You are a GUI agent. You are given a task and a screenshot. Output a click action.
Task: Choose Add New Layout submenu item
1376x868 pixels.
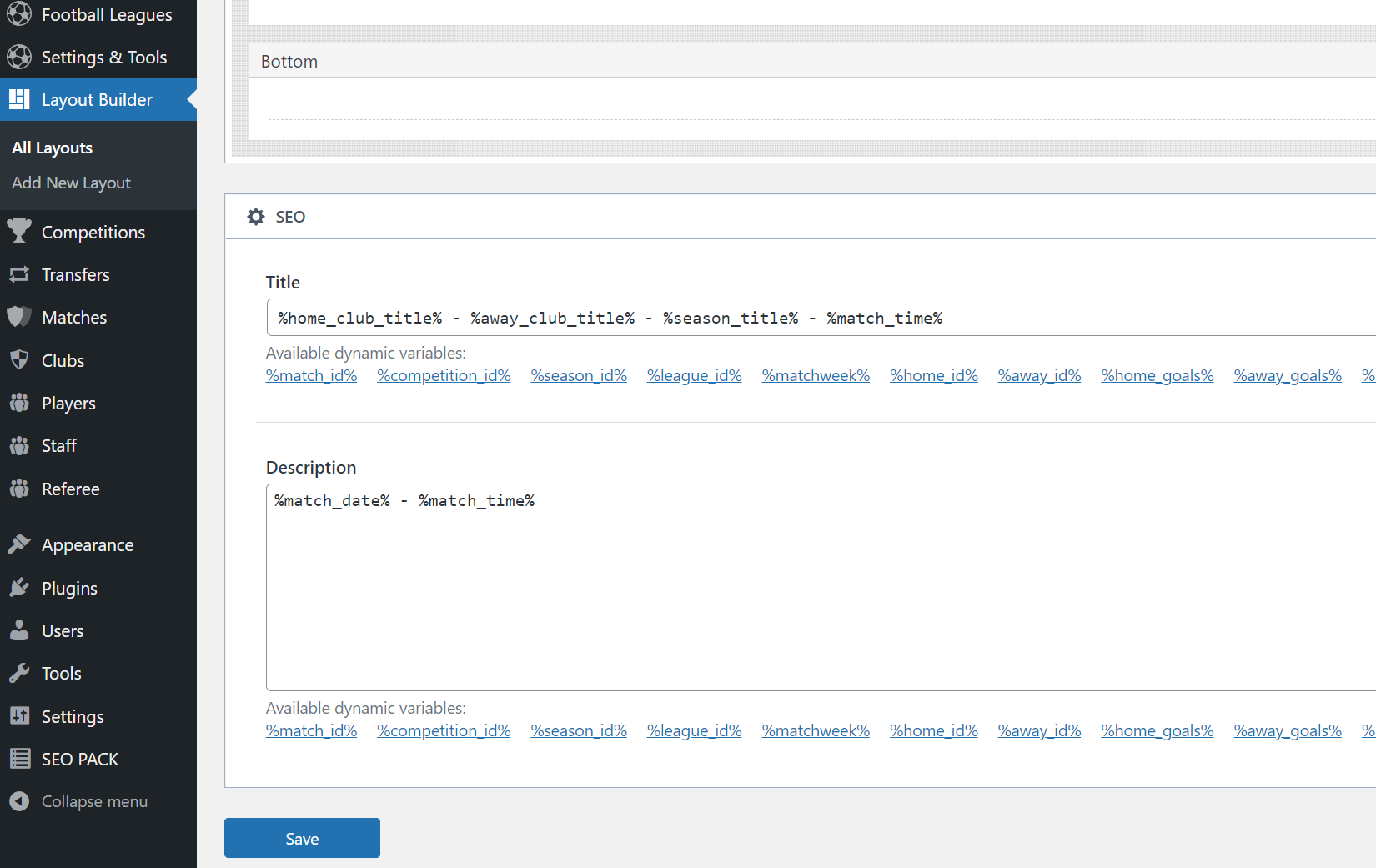pyautogui.click(x=71, y=183)
